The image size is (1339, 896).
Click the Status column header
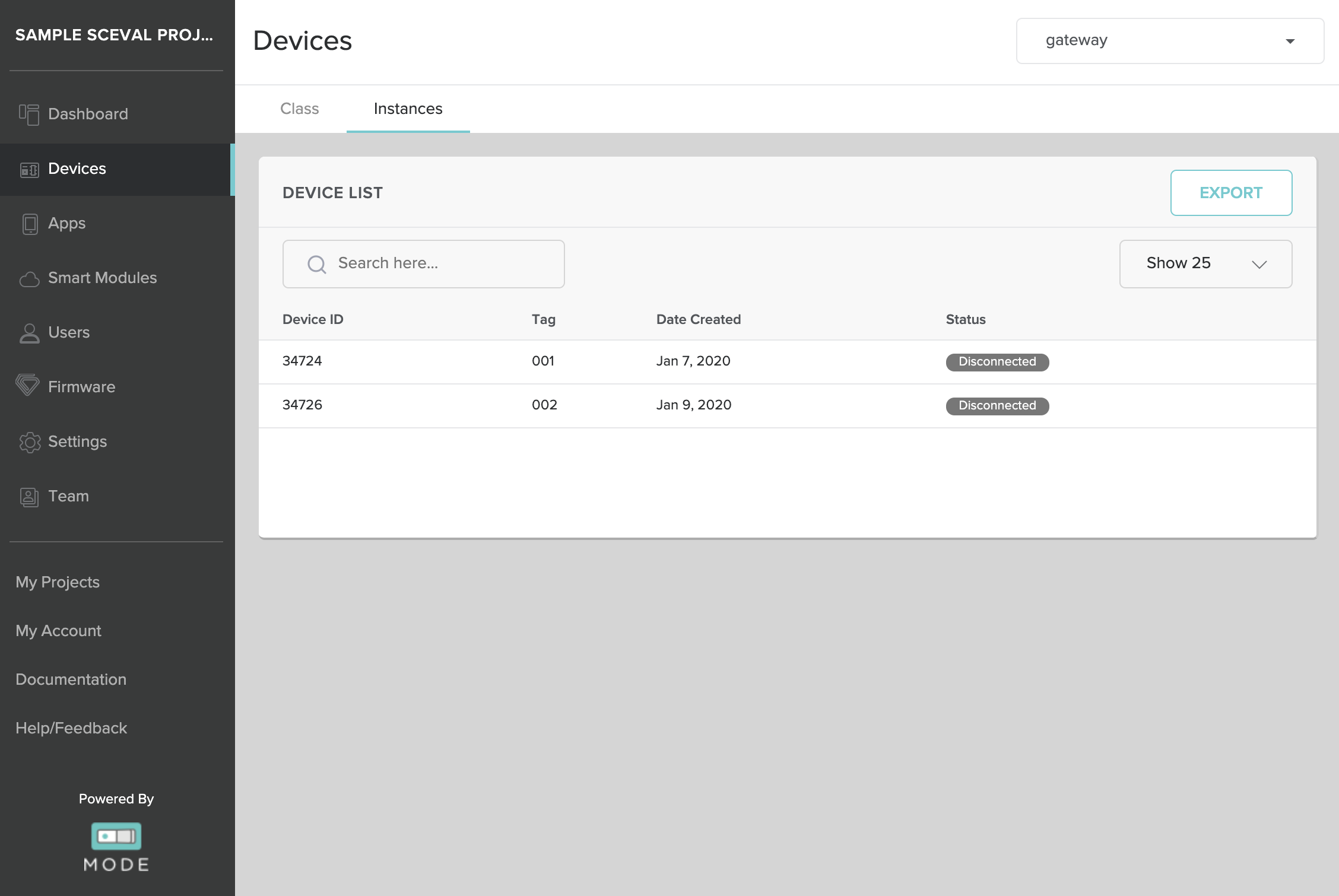966,319
